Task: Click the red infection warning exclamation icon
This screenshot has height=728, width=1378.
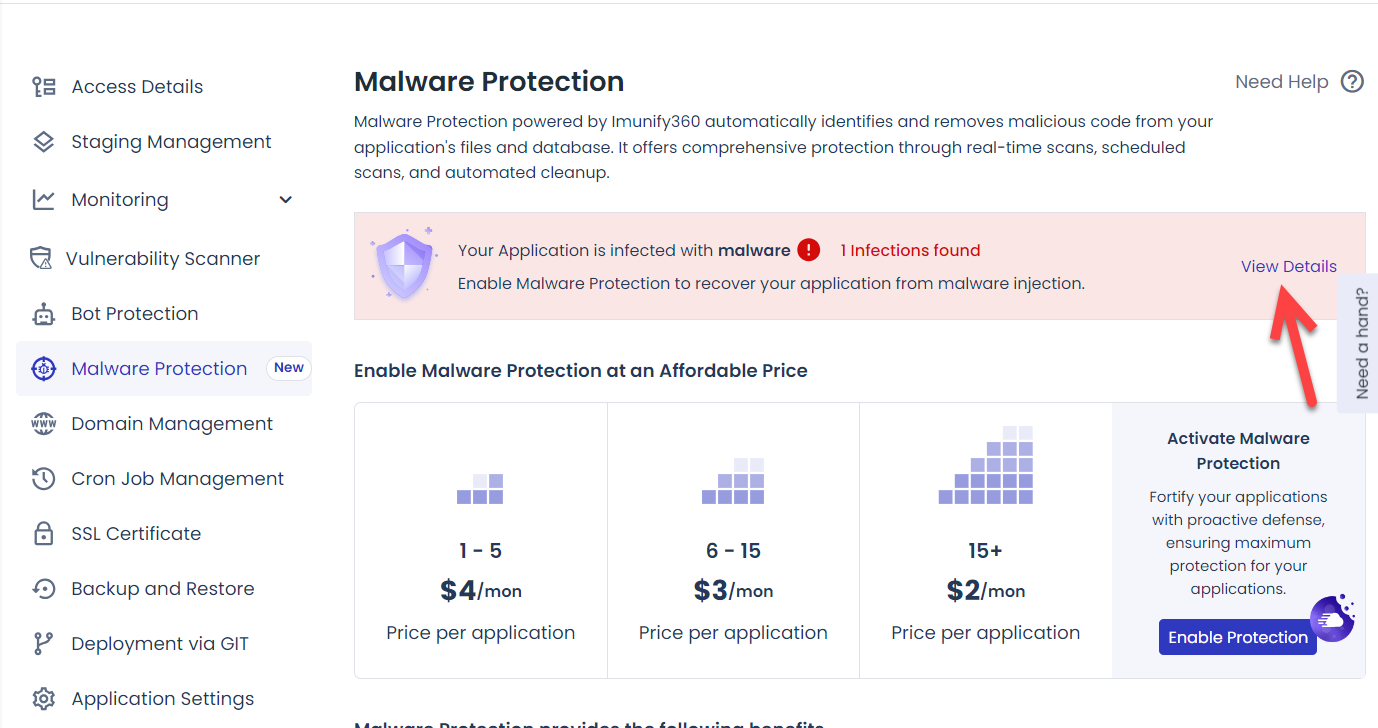Action: pos(809,250)
